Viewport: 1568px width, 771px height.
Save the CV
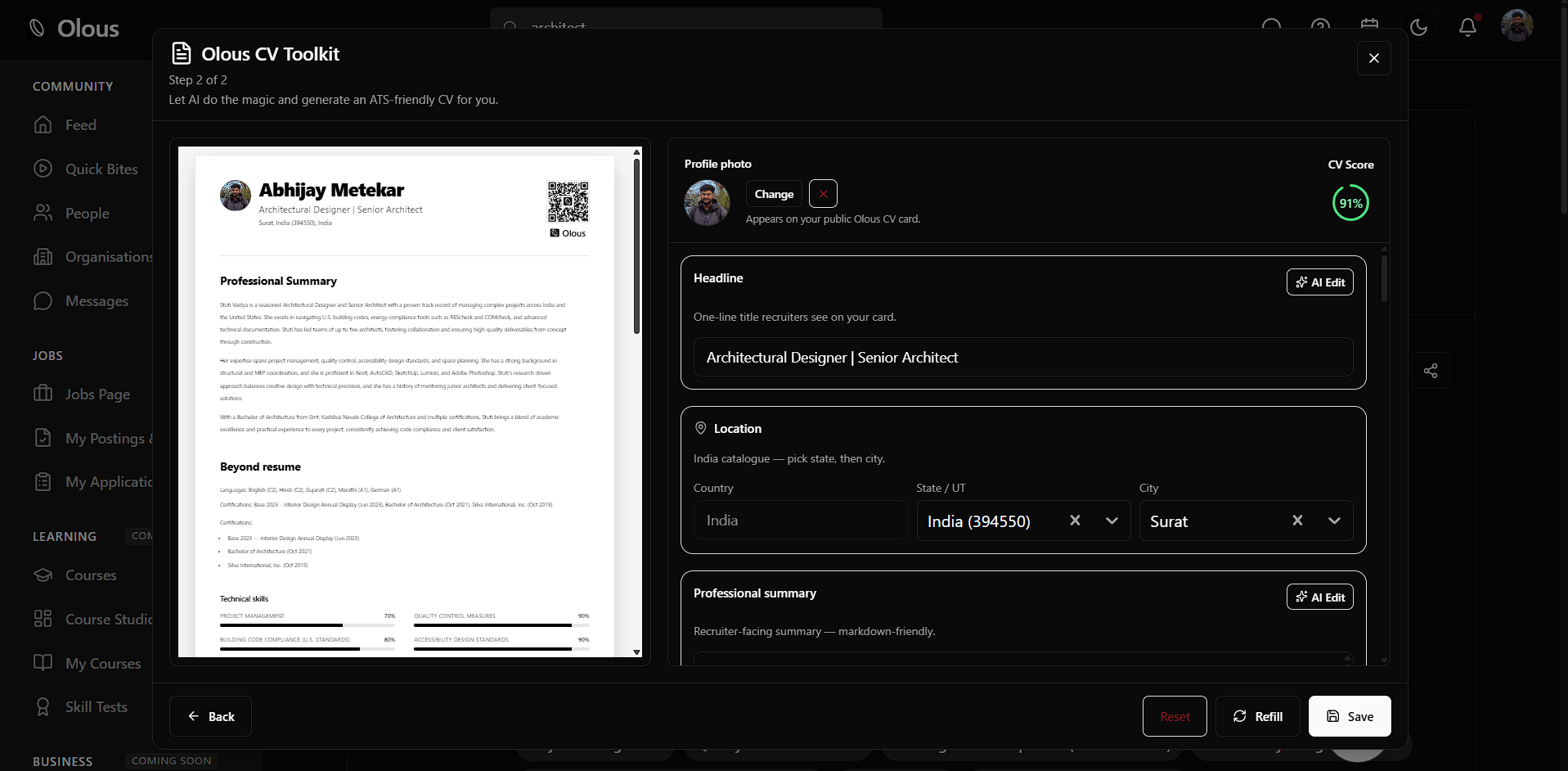[1350, 716]
